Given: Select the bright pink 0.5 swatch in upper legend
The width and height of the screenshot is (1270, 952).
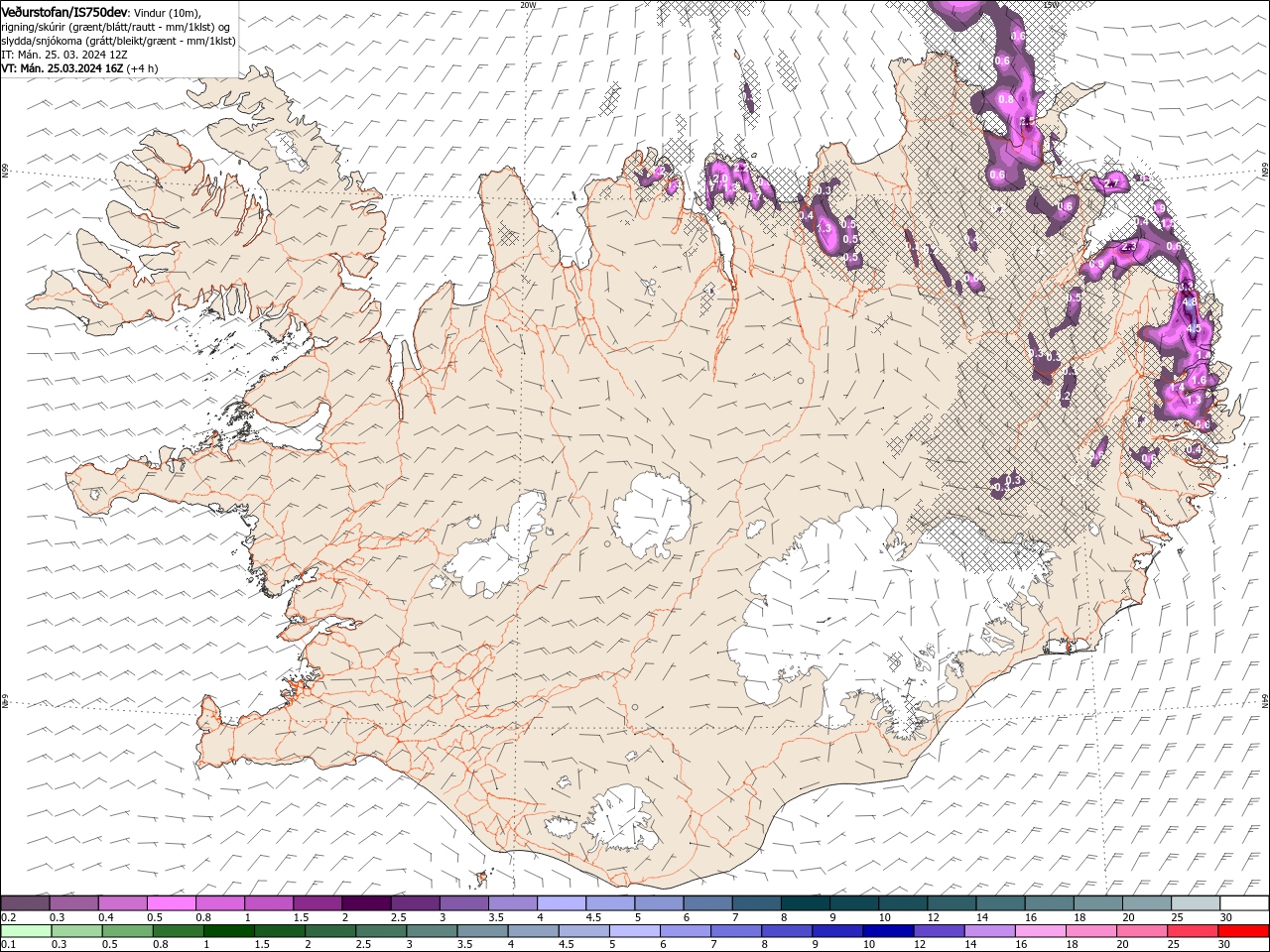Looking at the screenshot, I should point(172,903).
